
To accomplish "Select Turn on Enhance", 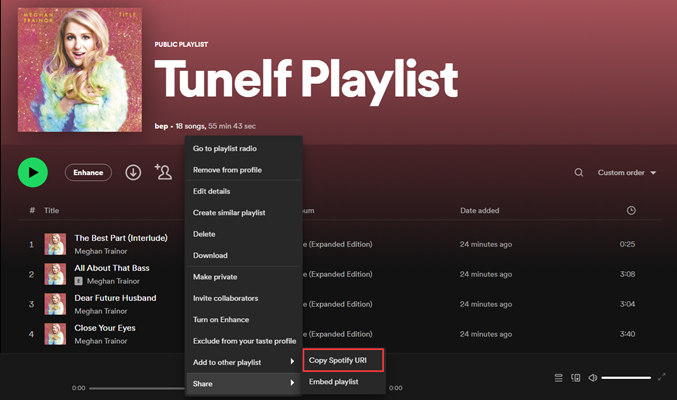I will [x=243, y=320].
